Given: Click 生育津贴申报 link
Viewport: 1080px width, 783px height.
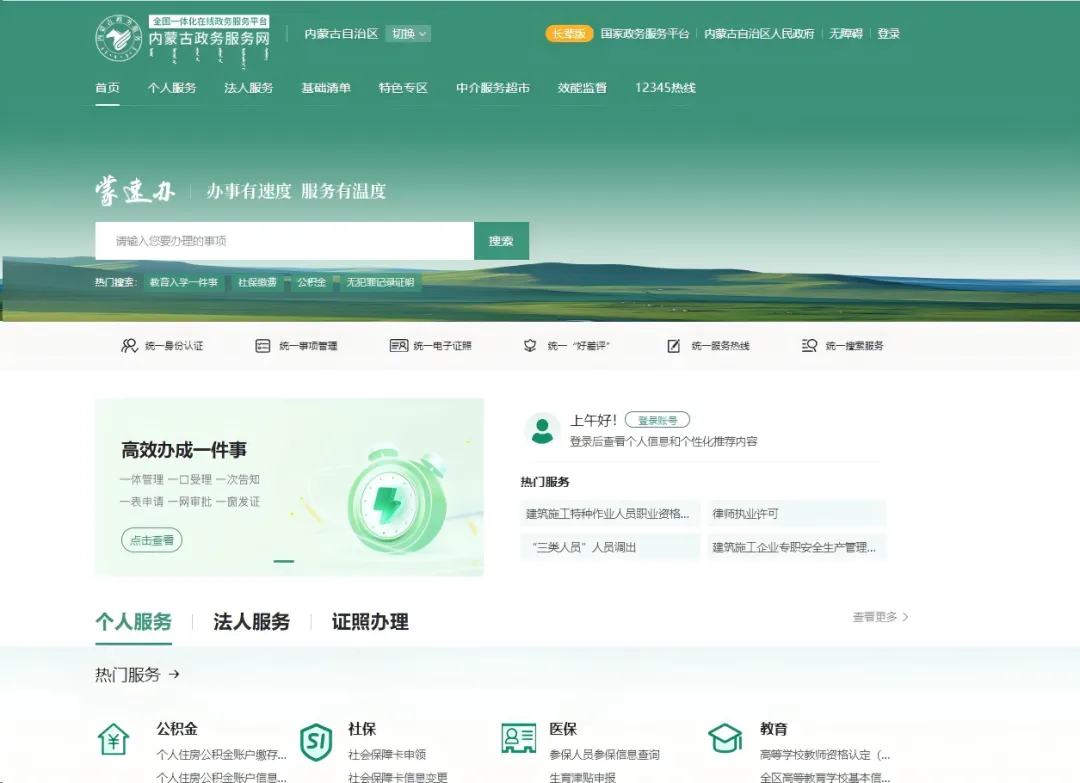Looking at the screenshot, I should tap(583, 777).
